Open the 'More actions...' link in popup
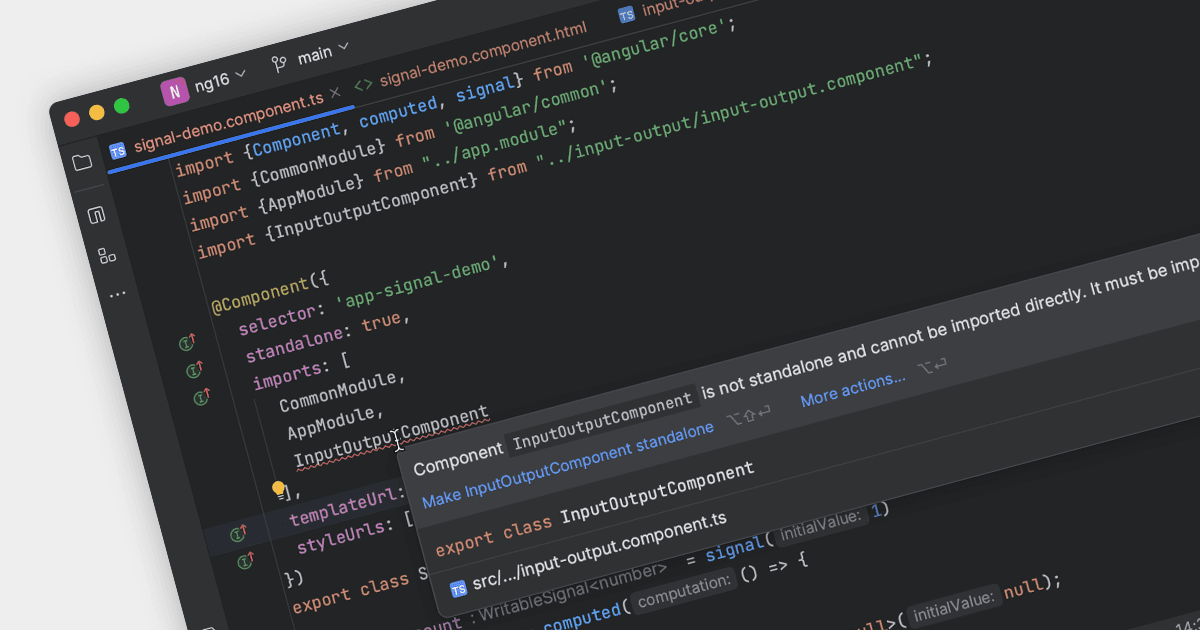The image size is (1200, 630). point(853,387)
